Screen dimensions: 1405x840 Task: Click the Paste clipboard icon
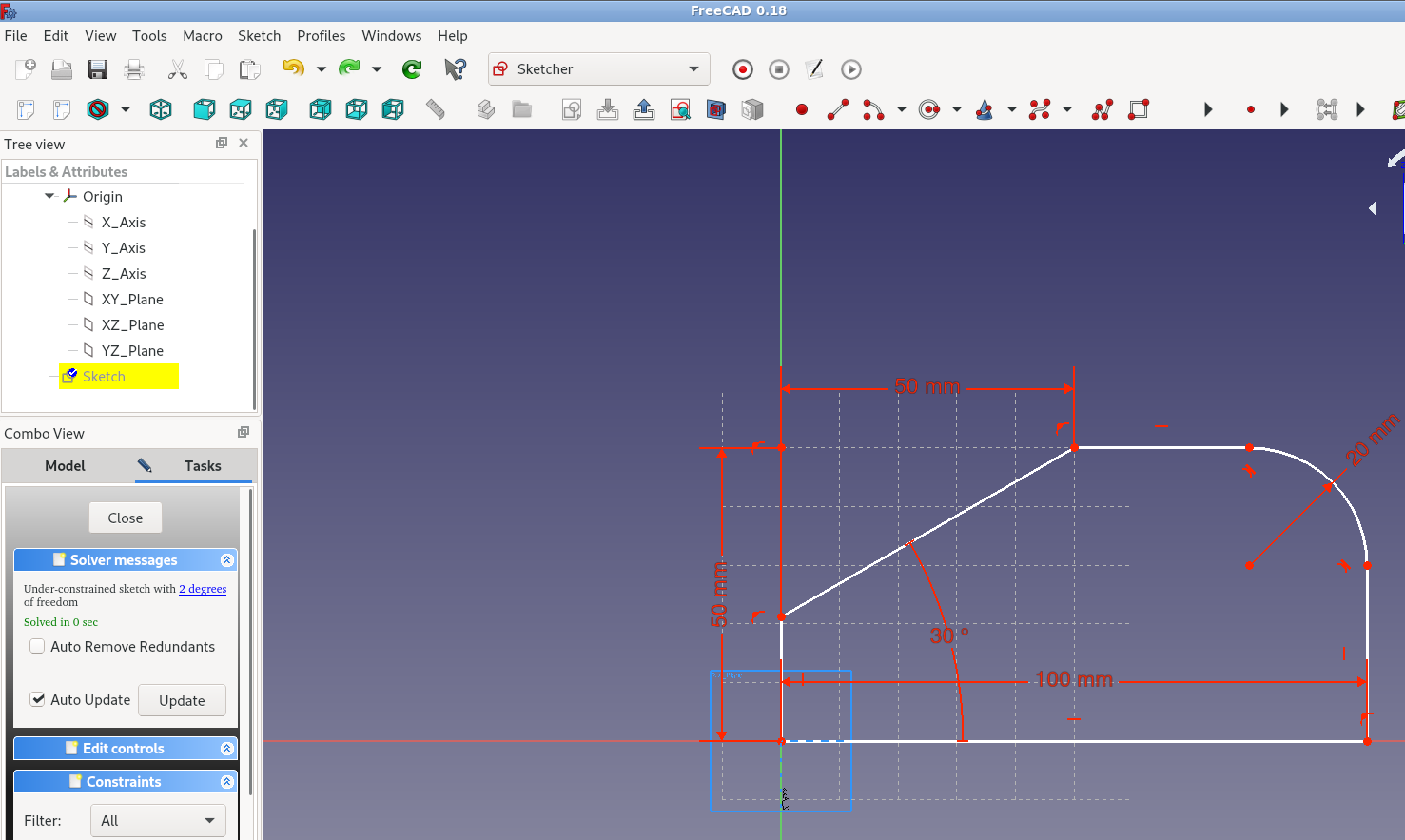tap(249, 69)
